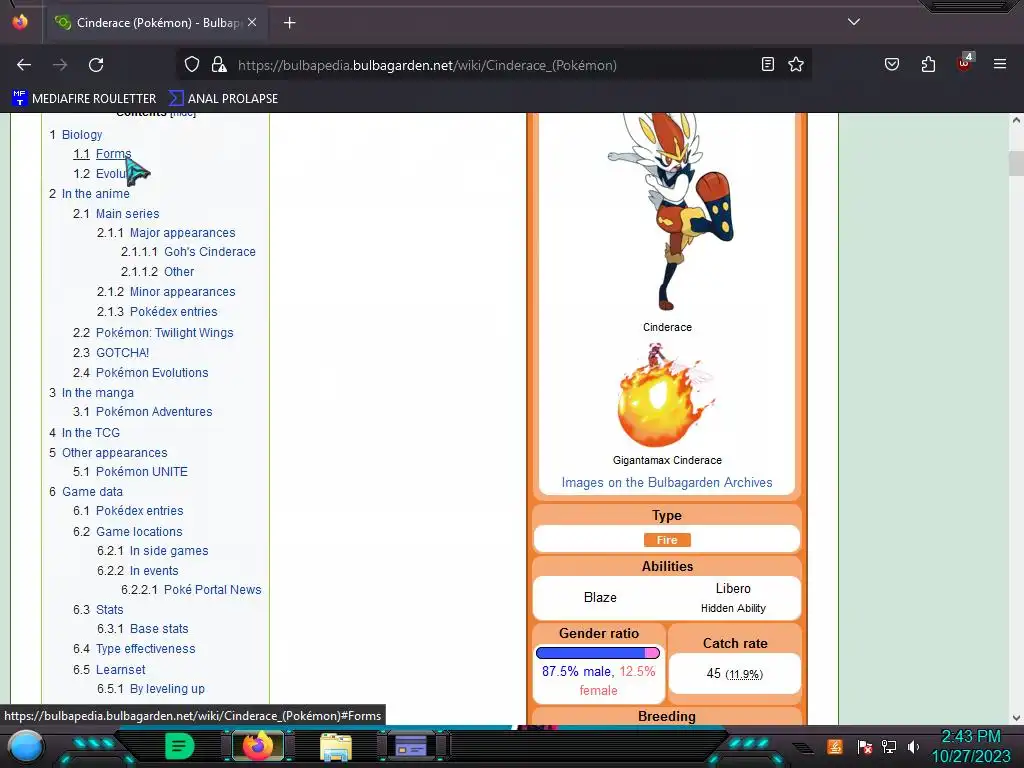Image resolution: width=1024 pixels, height=768 pixels.
Task: Go to Type effectiveness section
Action: [x=145, y=649]
